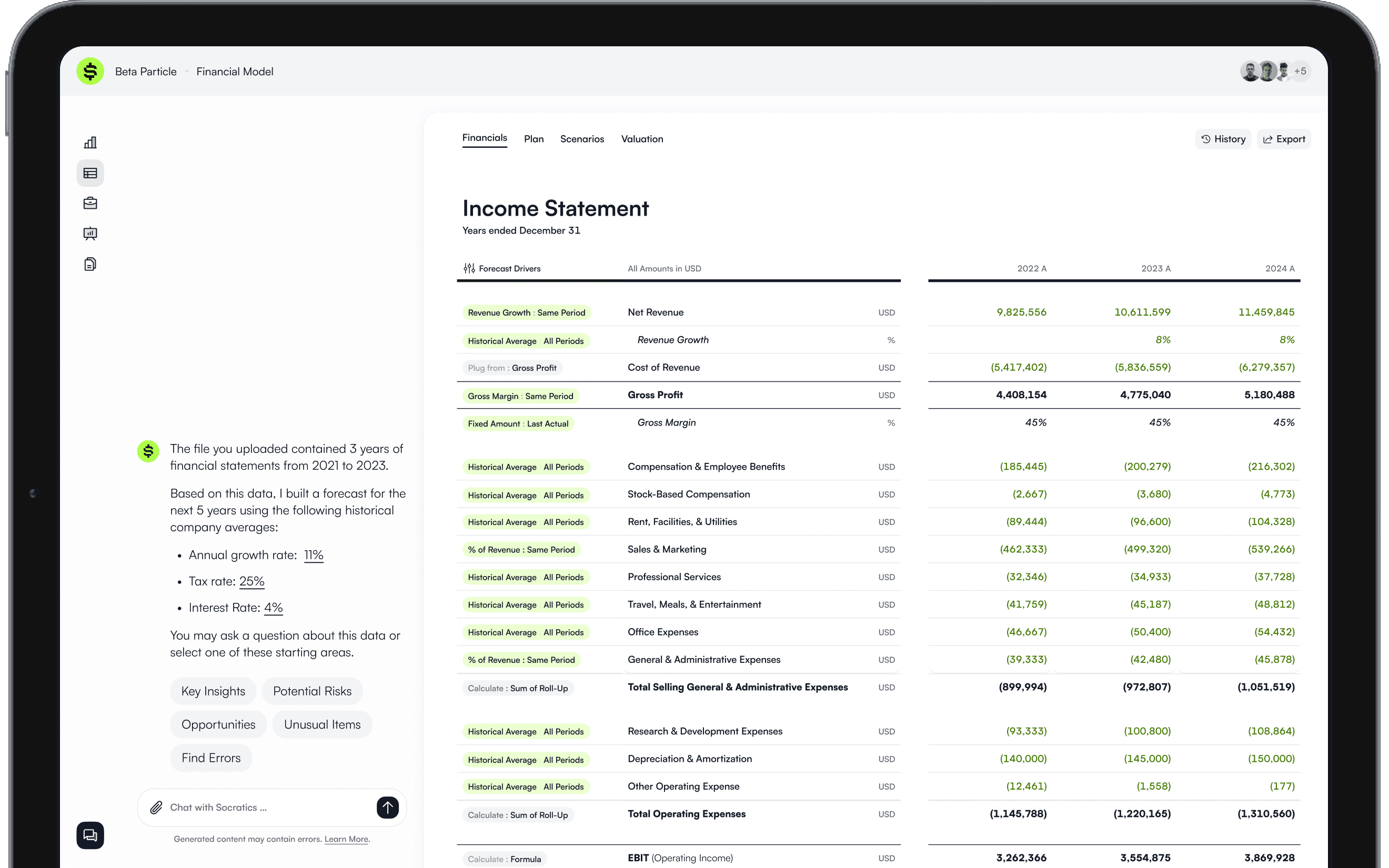Click the green dollar logo in header
The image size is (1389, 868).
pos(90,71)
